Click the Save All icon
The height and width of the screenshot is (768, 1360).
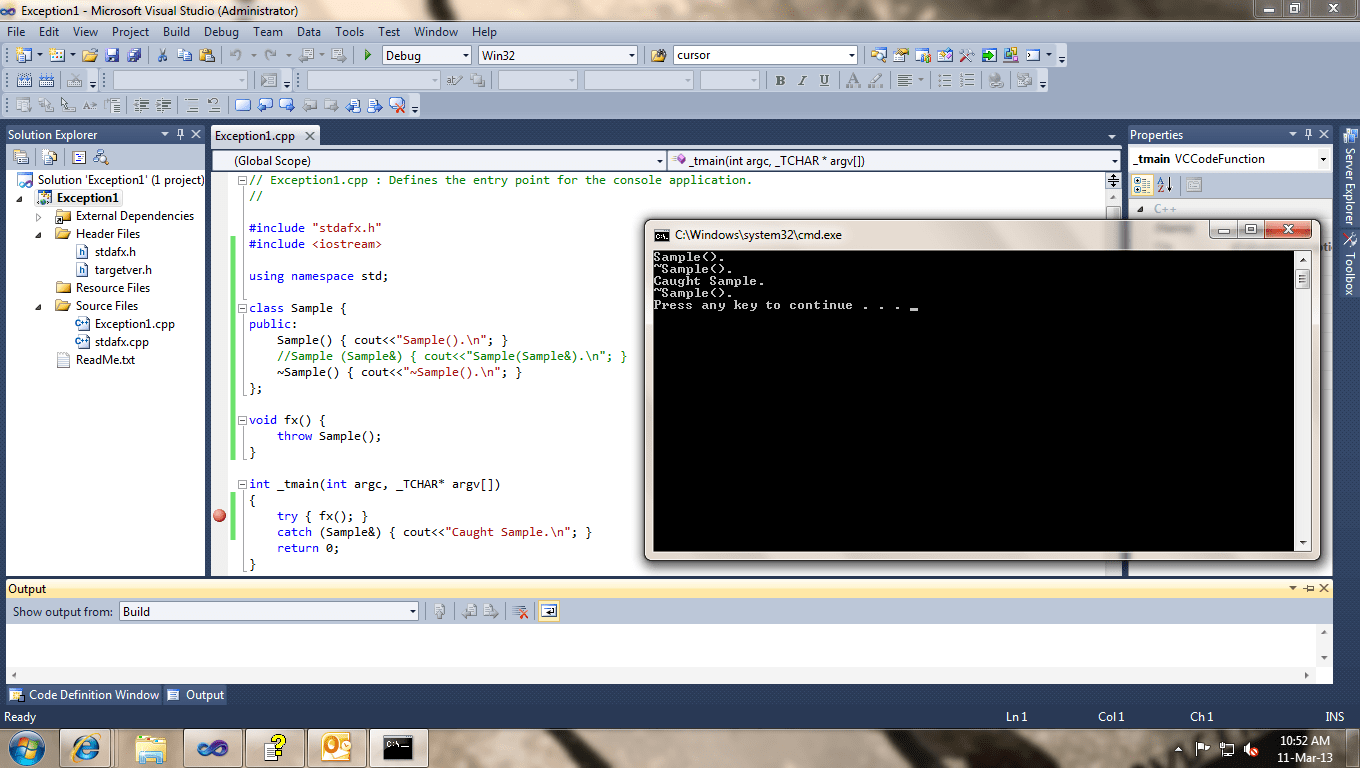[134, 56]
